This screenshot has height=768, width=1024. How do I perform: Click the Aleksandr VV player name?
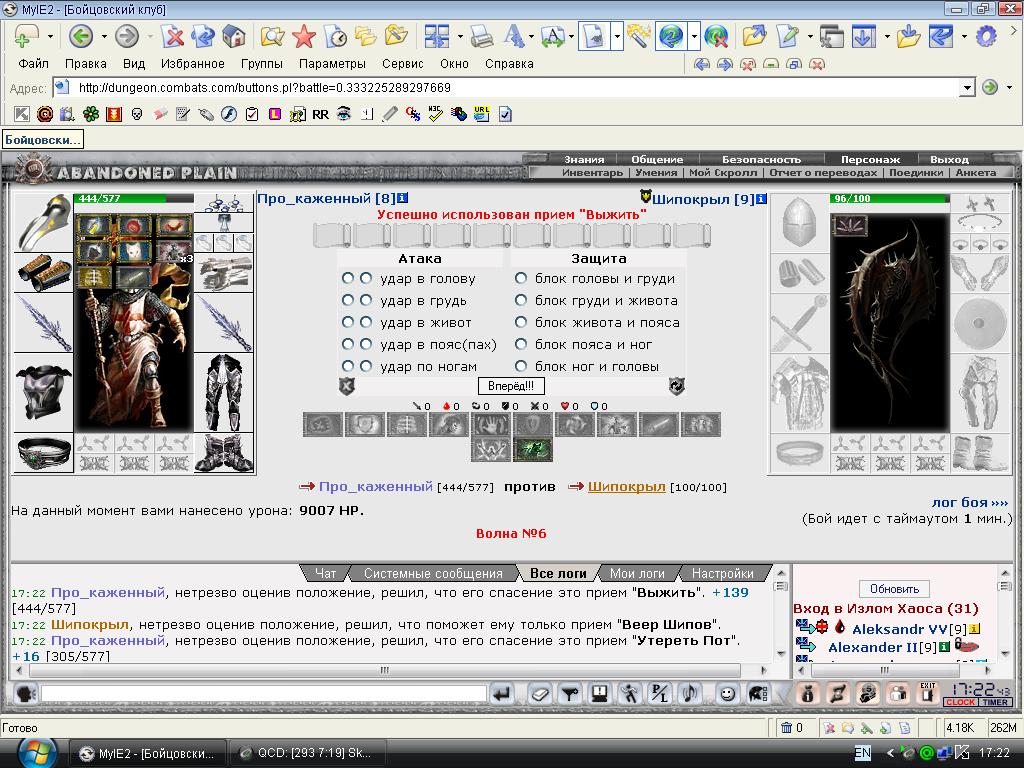[901, 629]
